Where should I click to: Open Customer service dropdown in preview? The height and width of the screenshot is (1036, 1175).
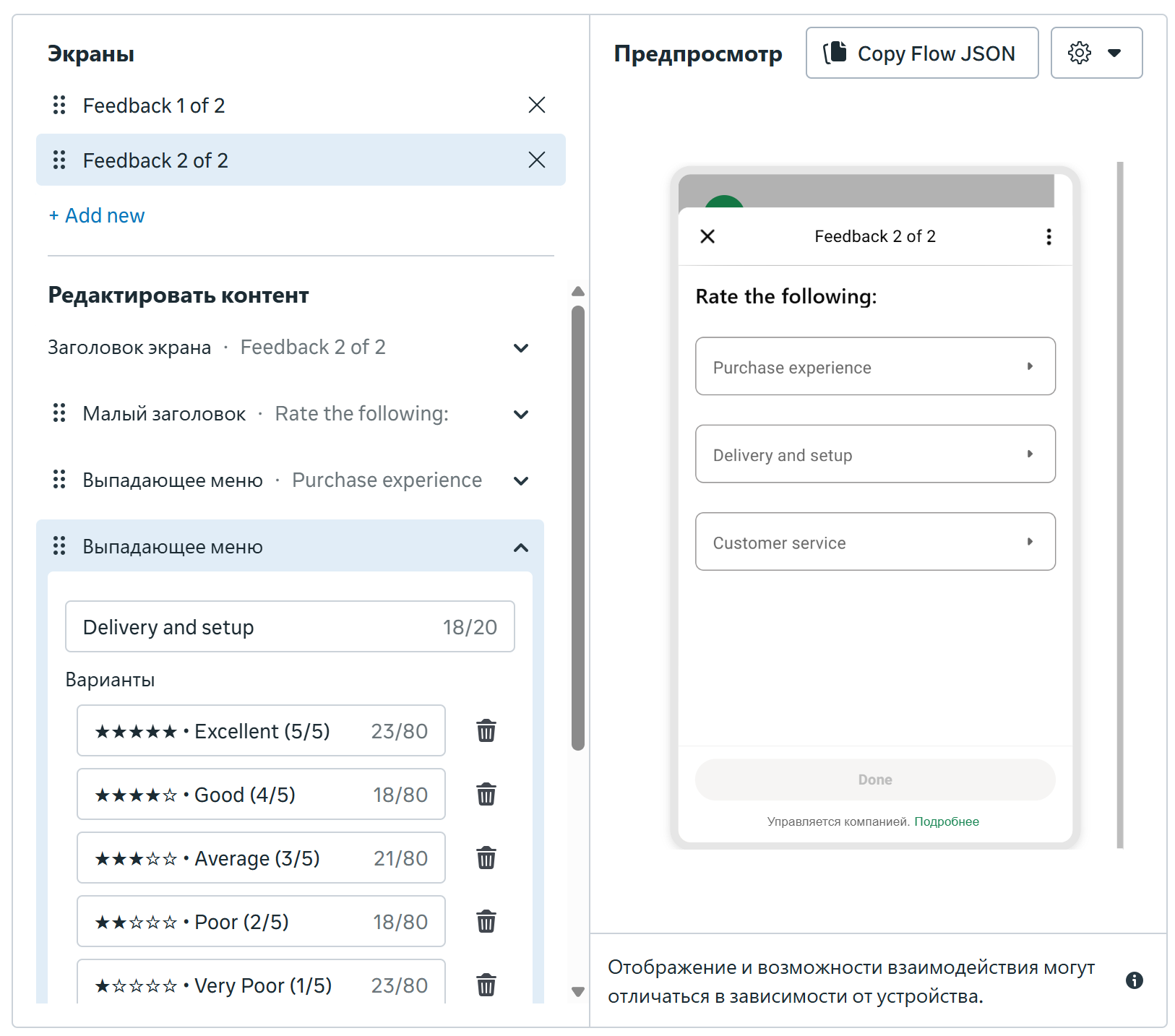pos(874,542)
